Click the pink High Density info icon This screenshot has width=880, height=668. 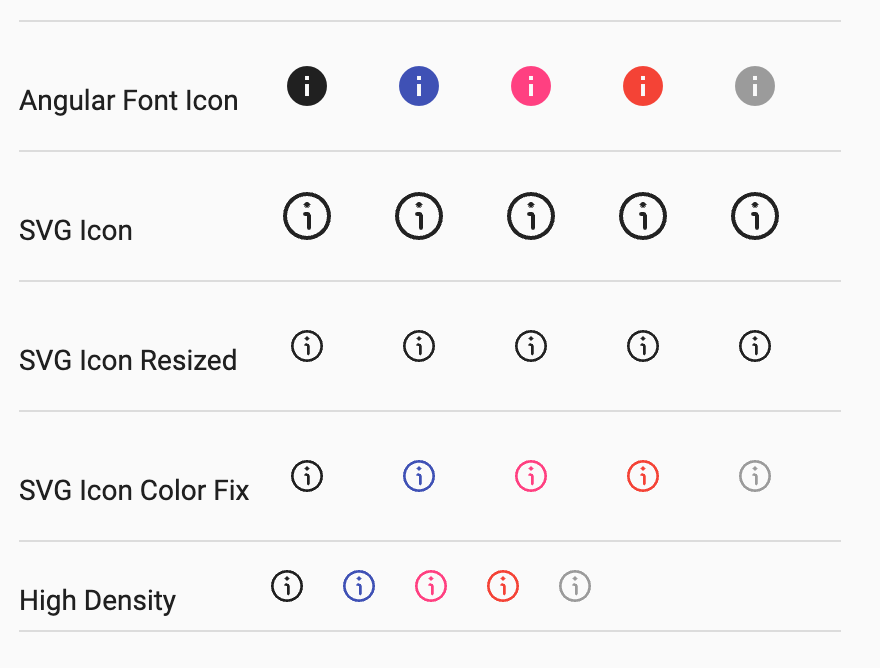[431, 586]
